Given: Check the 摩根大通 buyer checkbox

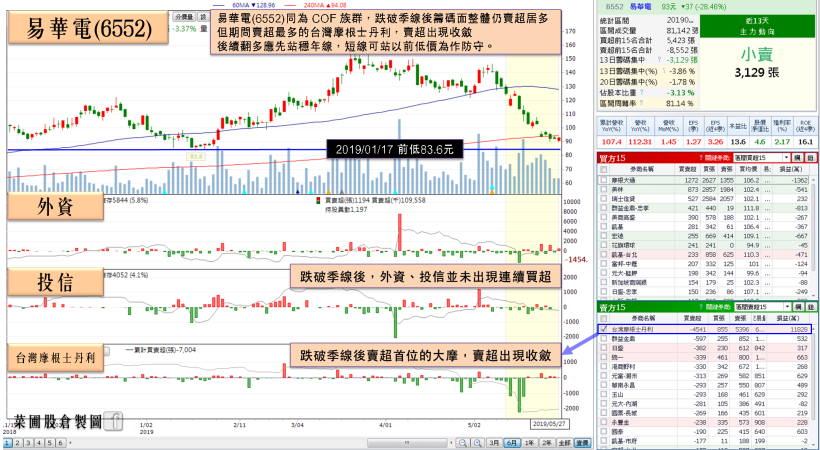Looking at the screenshot, I should tap(603, 179).
